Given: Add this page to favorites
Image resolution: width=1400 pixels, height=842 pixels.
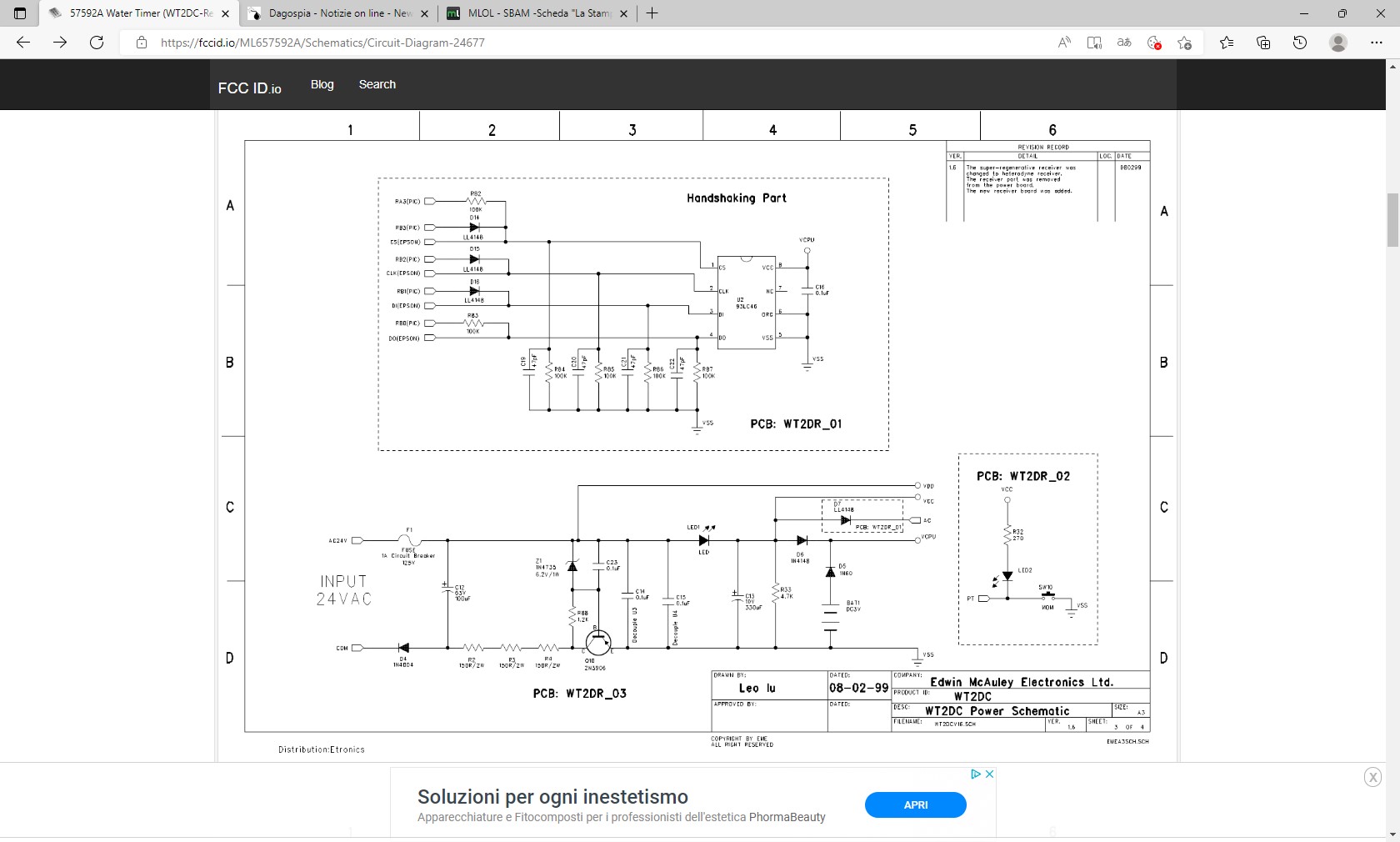Looking at the screenshot, I should pos(1184,43).
